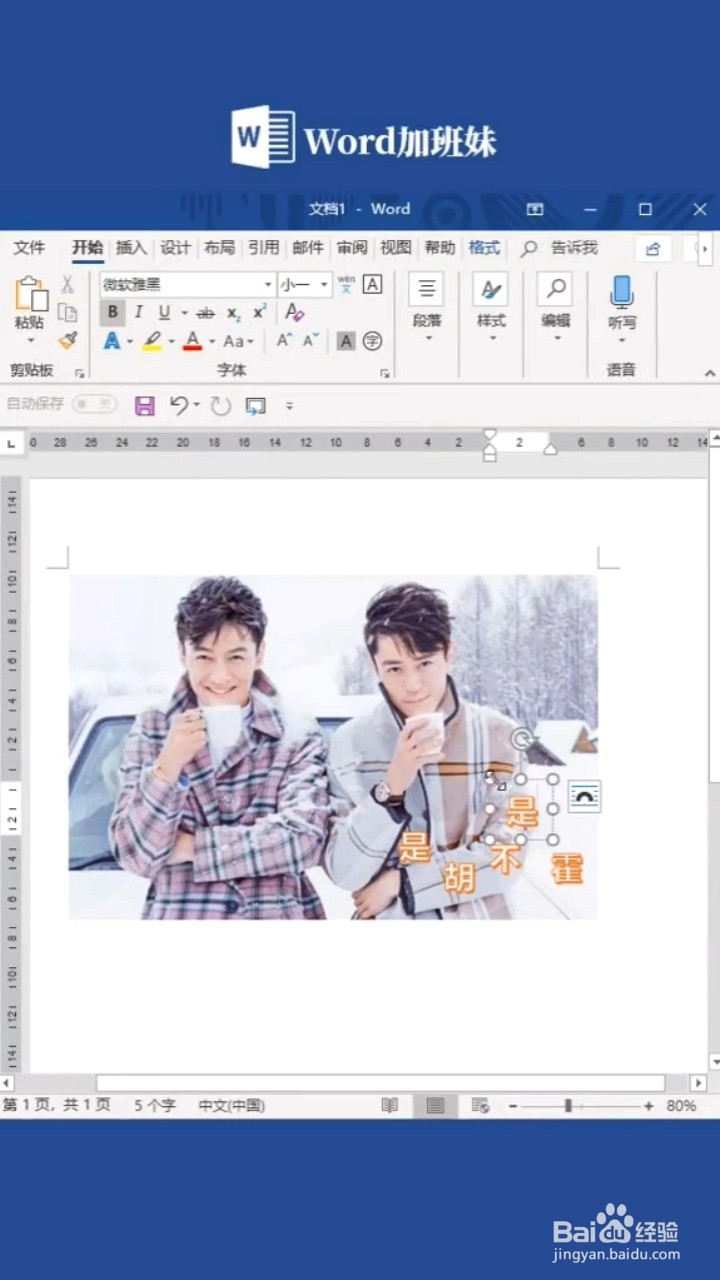Image resolution: width=720 pixels, height=1280 pixels.
Task: Click the Undo arrow
Action: click(179, 405)
